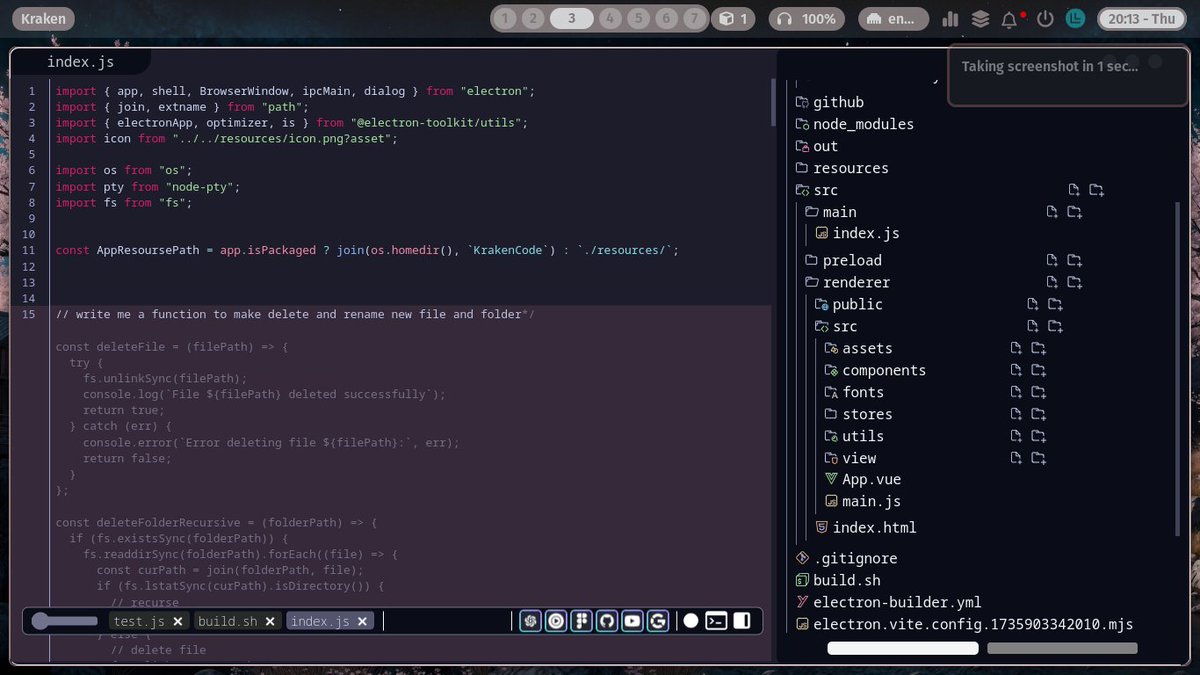The height and width of the screenshot is (675, 1200).
Task: Add new folder inside public folder
Action: click(1055, 304)
